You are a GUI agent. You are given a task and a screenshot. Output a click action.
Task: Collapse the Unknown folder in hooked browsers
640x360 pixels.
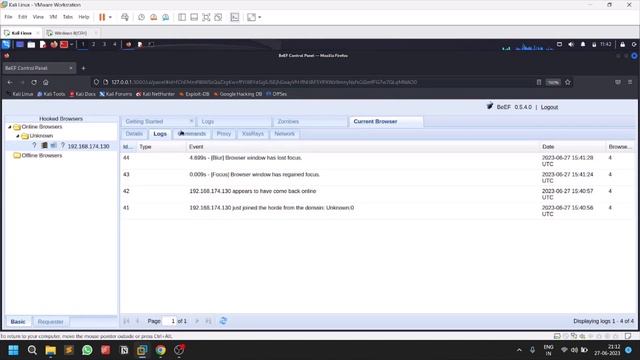point(18,136)
